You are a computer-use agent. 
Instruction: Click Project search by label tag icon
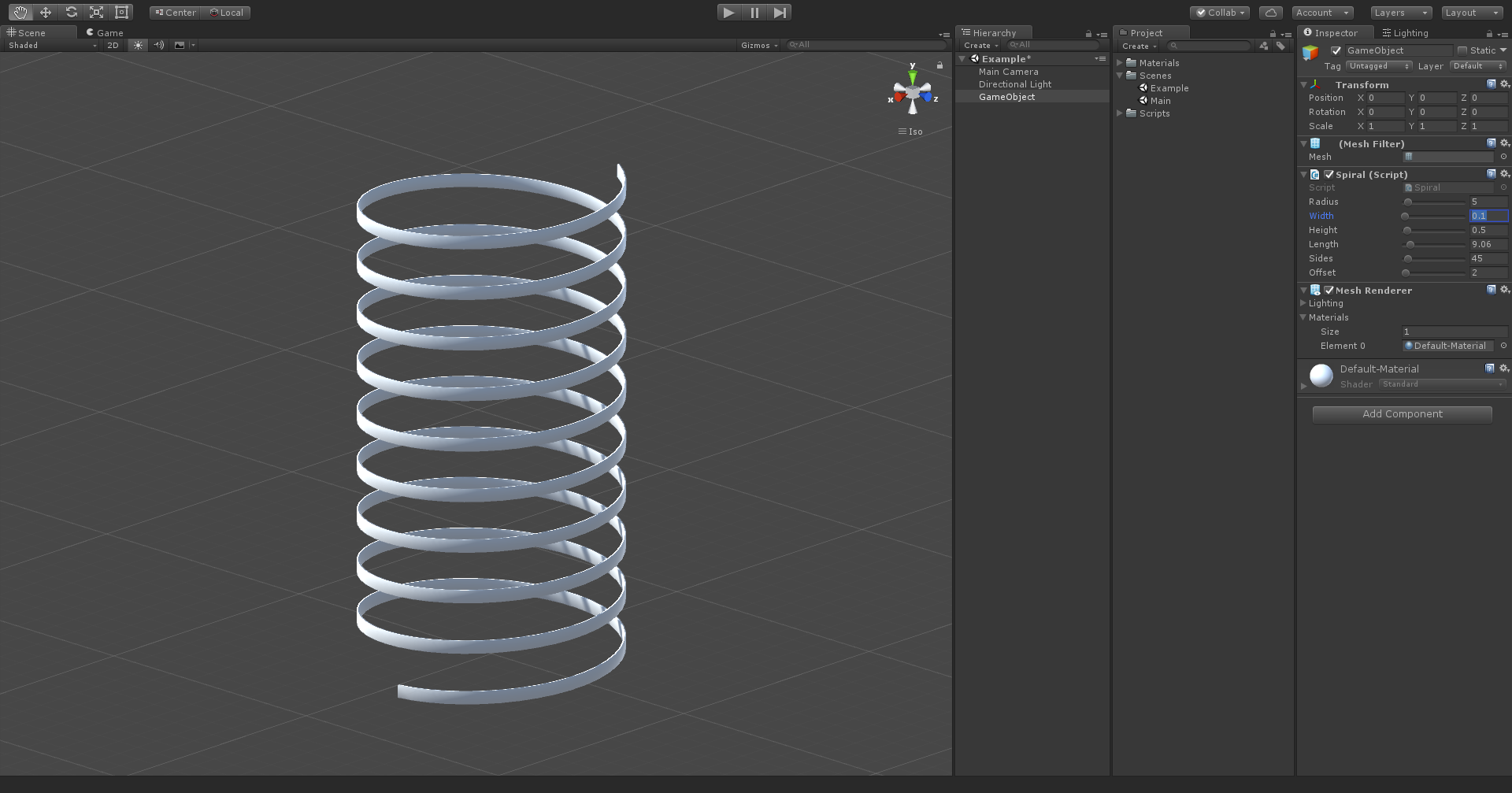tap(1281, 46)
